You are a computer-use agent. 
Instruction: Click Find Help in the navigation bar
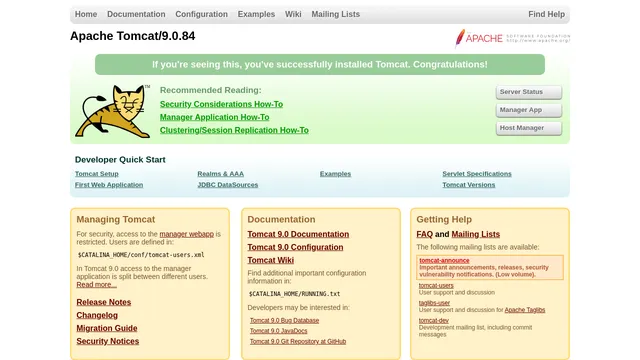point(547,14)
